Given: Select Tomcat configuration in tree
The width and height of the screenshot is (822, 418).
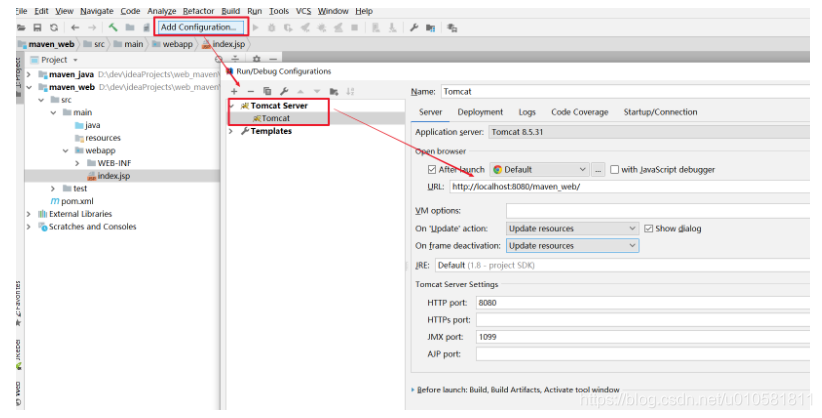Looking at the screenshot, I should point(271,119).
